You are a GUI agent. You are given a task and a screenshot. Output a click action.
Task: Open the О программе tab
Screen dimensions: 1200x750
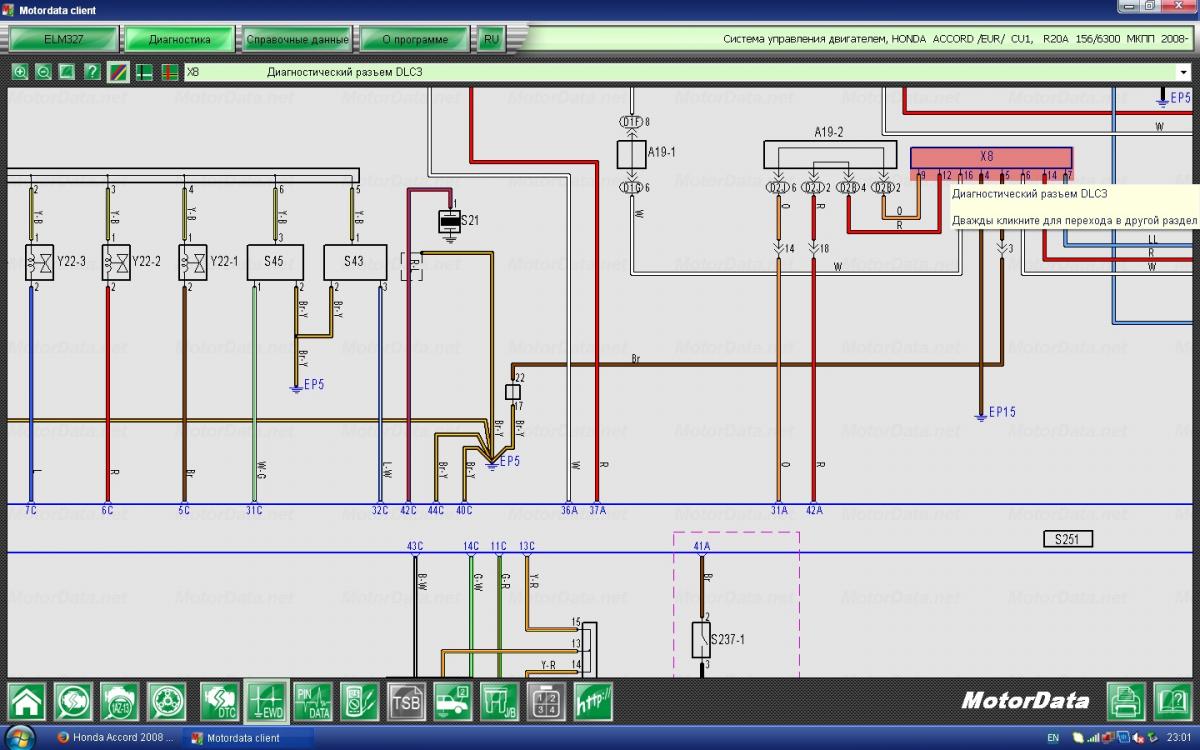[x=415, y=40]
